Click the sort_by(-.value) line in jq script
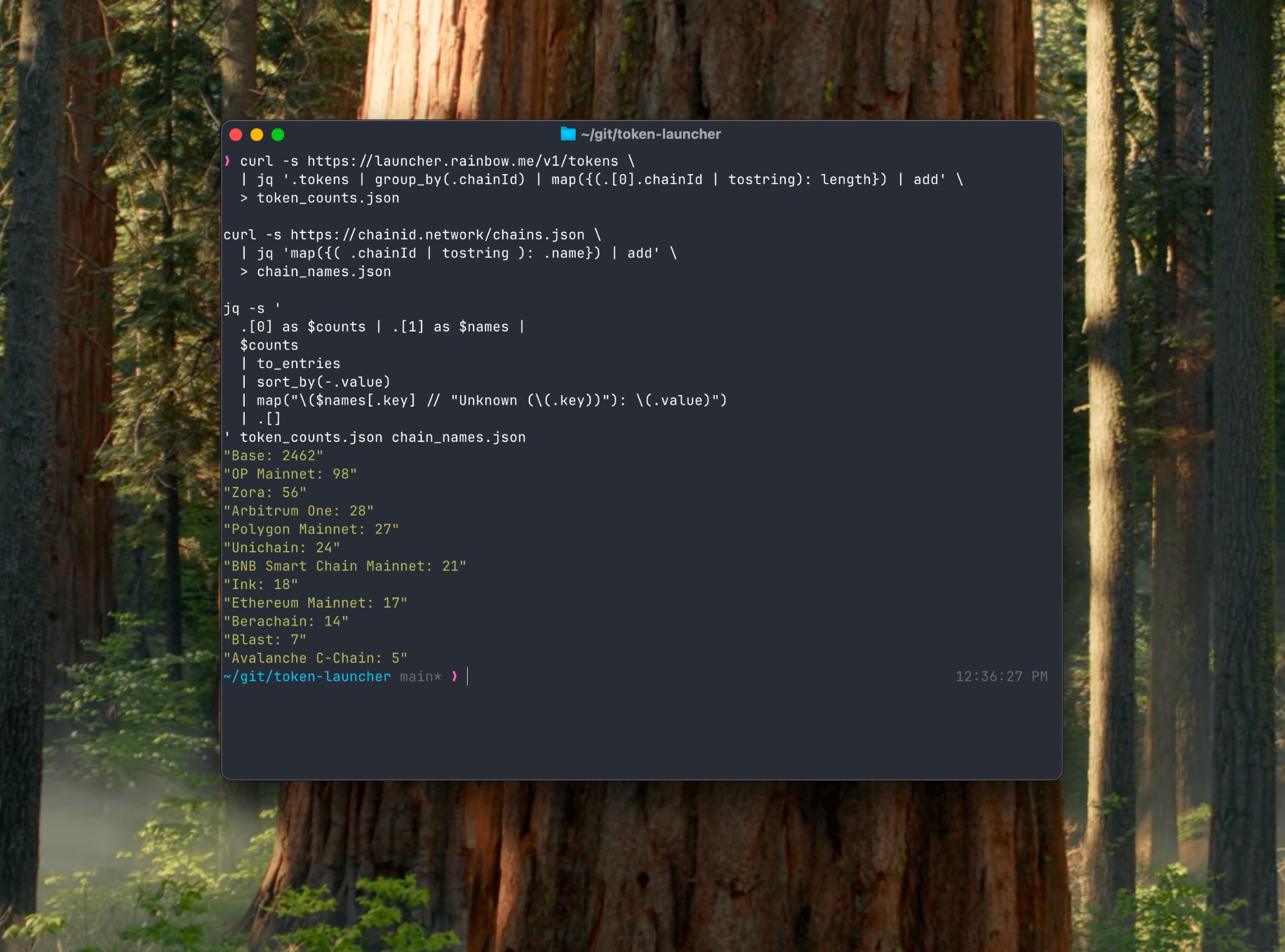The height and width of the screenshot is (952, 1285). pos(323,382)
